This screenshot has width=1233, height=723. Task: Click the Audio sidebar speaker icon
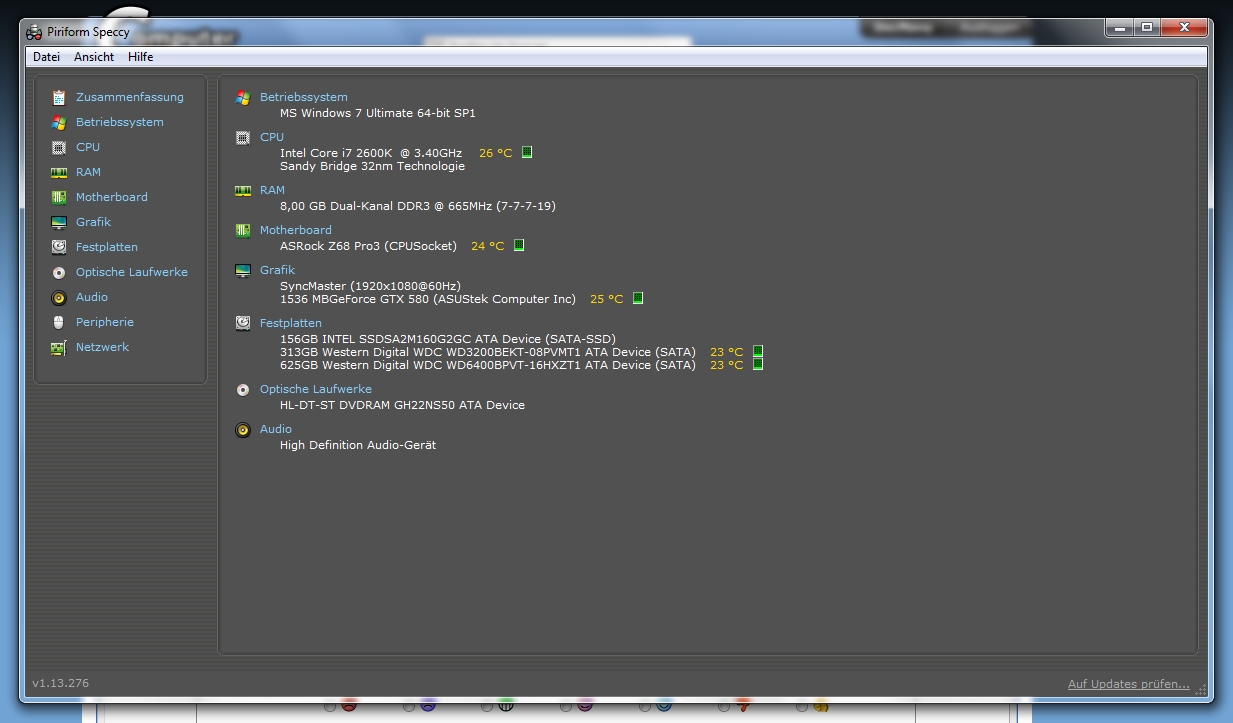58,297
